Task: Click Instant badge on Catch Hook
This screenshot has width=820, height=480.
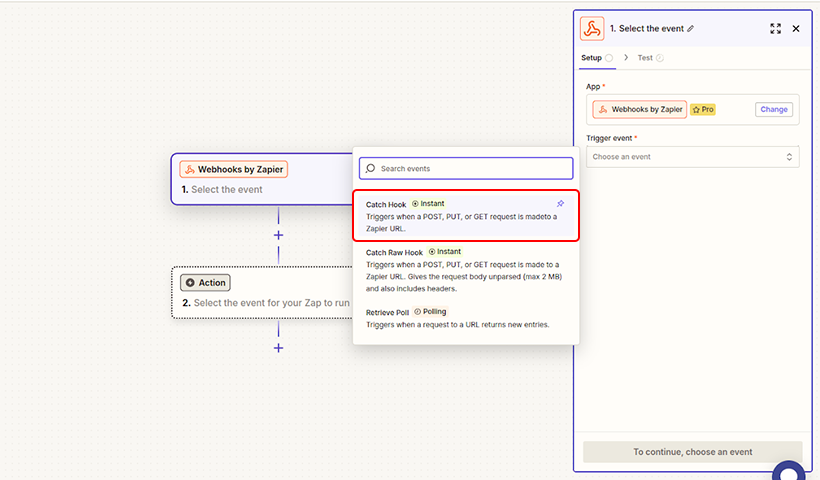Action: [x=428, y=203]
